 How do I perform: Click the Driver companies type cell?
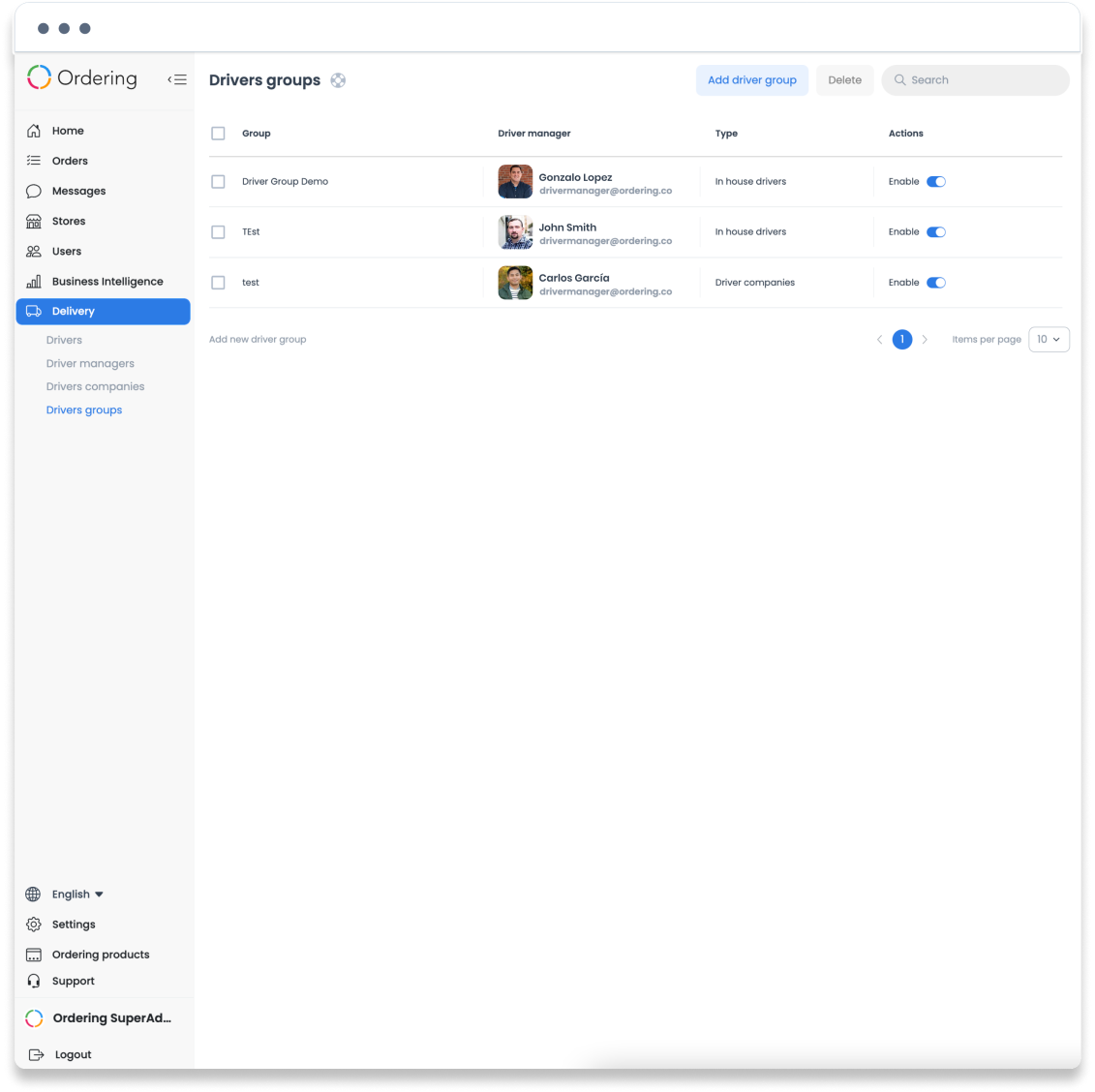click(x=755, y=283)
